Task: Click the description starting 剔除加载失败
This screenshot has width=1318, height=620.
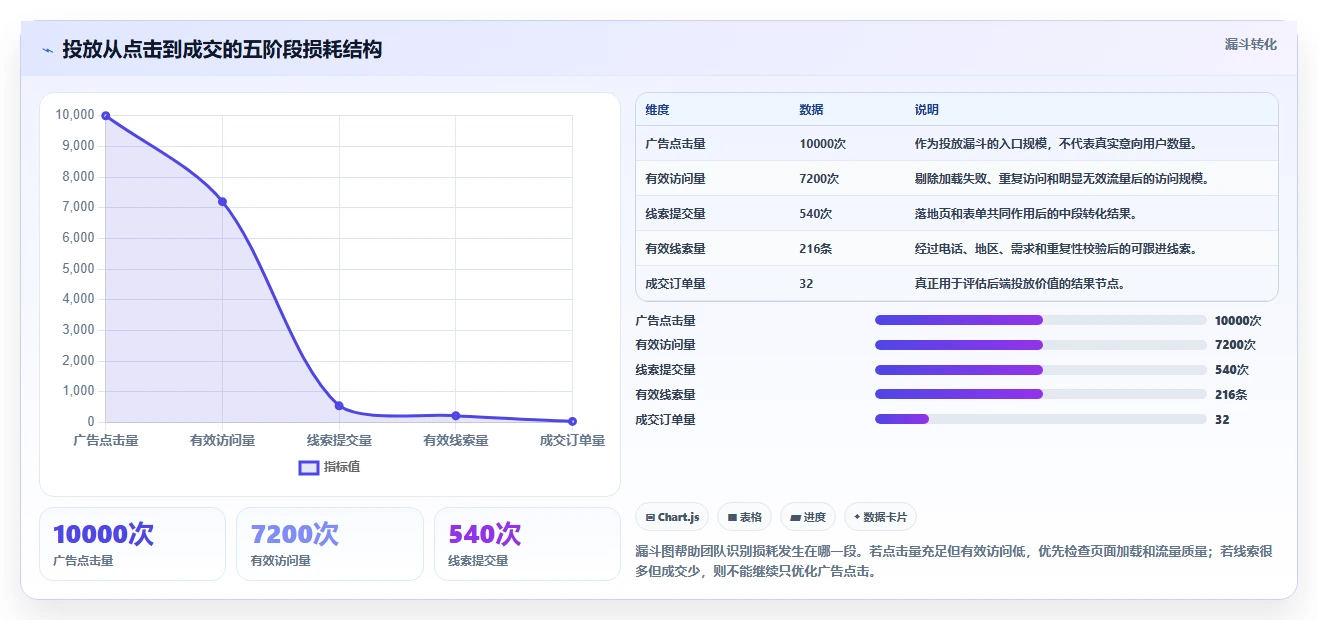Action: tap(1061, 179)
